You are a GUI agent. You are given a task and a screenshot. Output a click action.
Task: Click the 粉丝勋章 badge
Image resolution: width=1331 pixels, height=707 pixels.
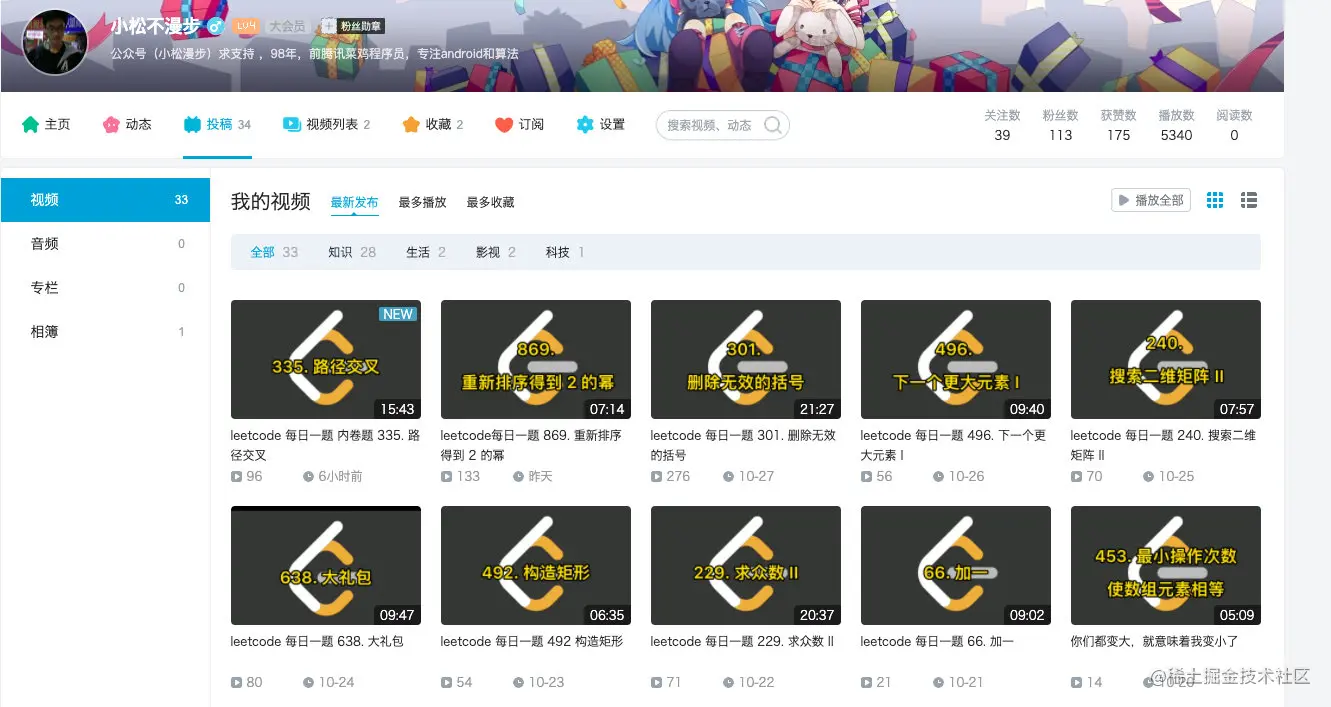tap(353, 26)
